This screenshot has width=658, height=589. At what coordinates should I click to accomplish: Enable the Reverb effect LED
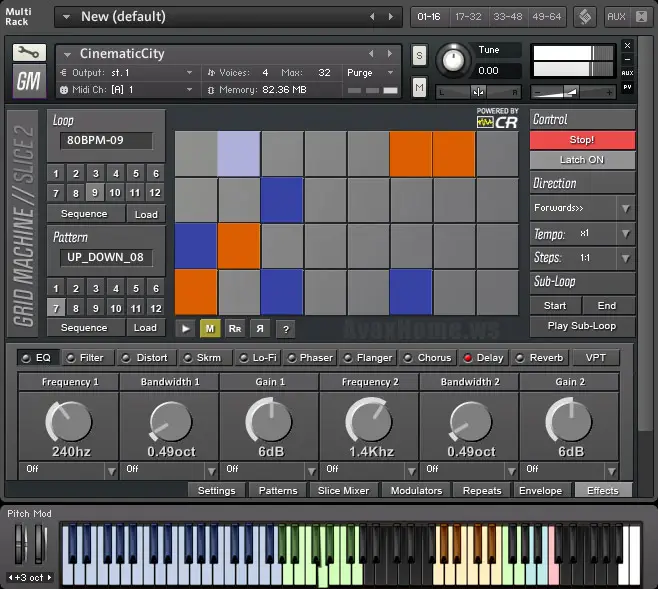pyautogui.click(x=520, y=358)
